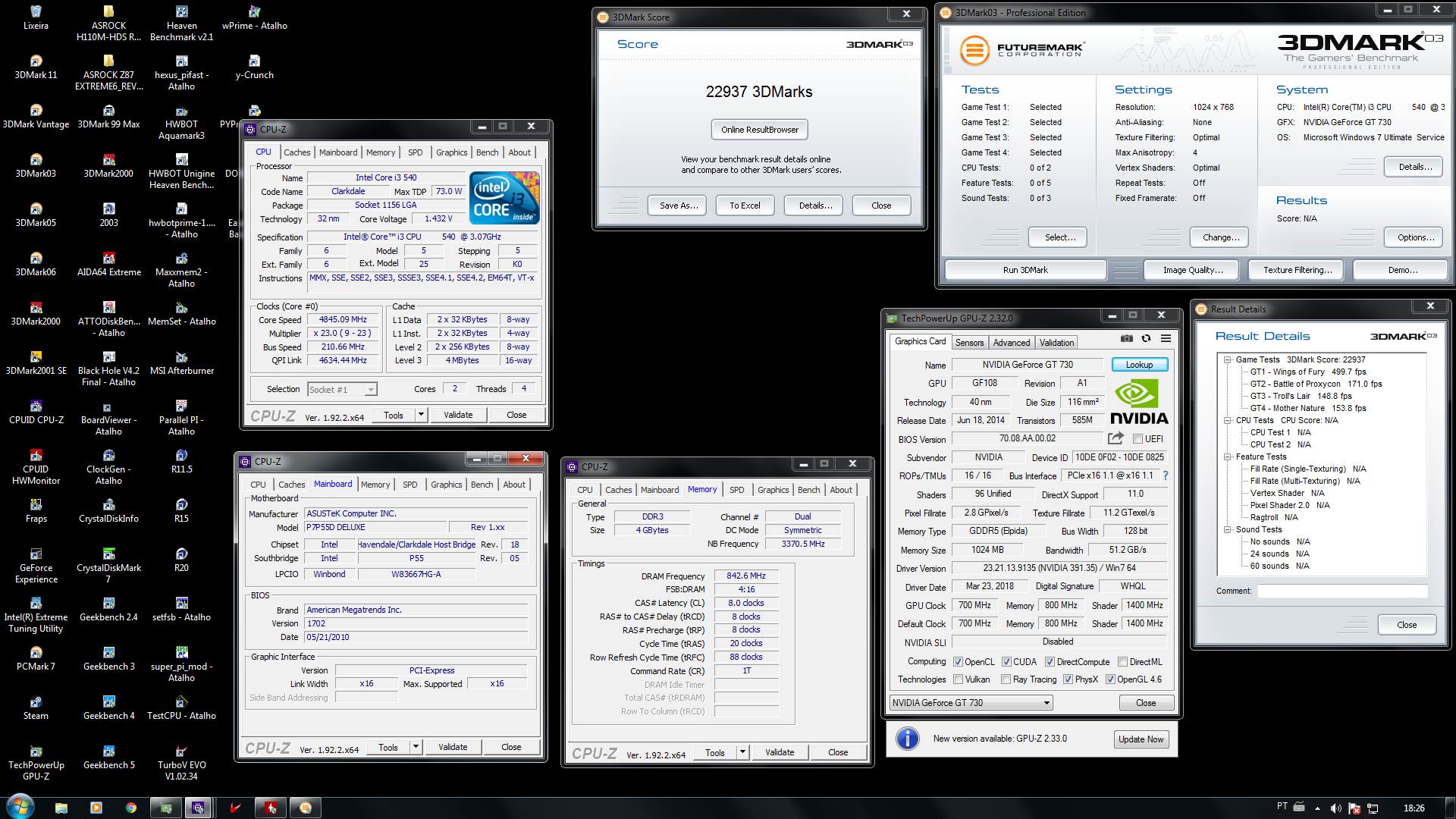1456x819 pixels.
Task: Switch to Advanced tab in GPU-Z
Action: (1012, 343)
